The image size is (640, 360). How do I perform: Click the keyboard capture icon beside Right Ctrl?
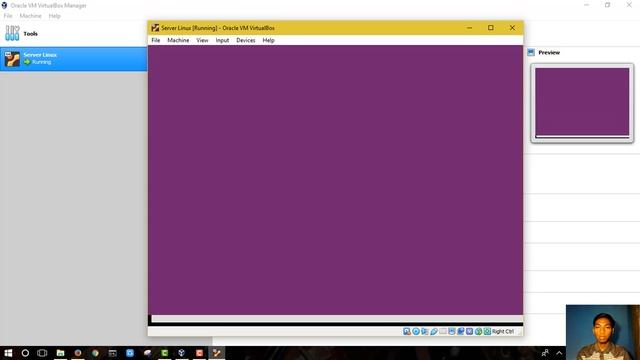(487, 331)
